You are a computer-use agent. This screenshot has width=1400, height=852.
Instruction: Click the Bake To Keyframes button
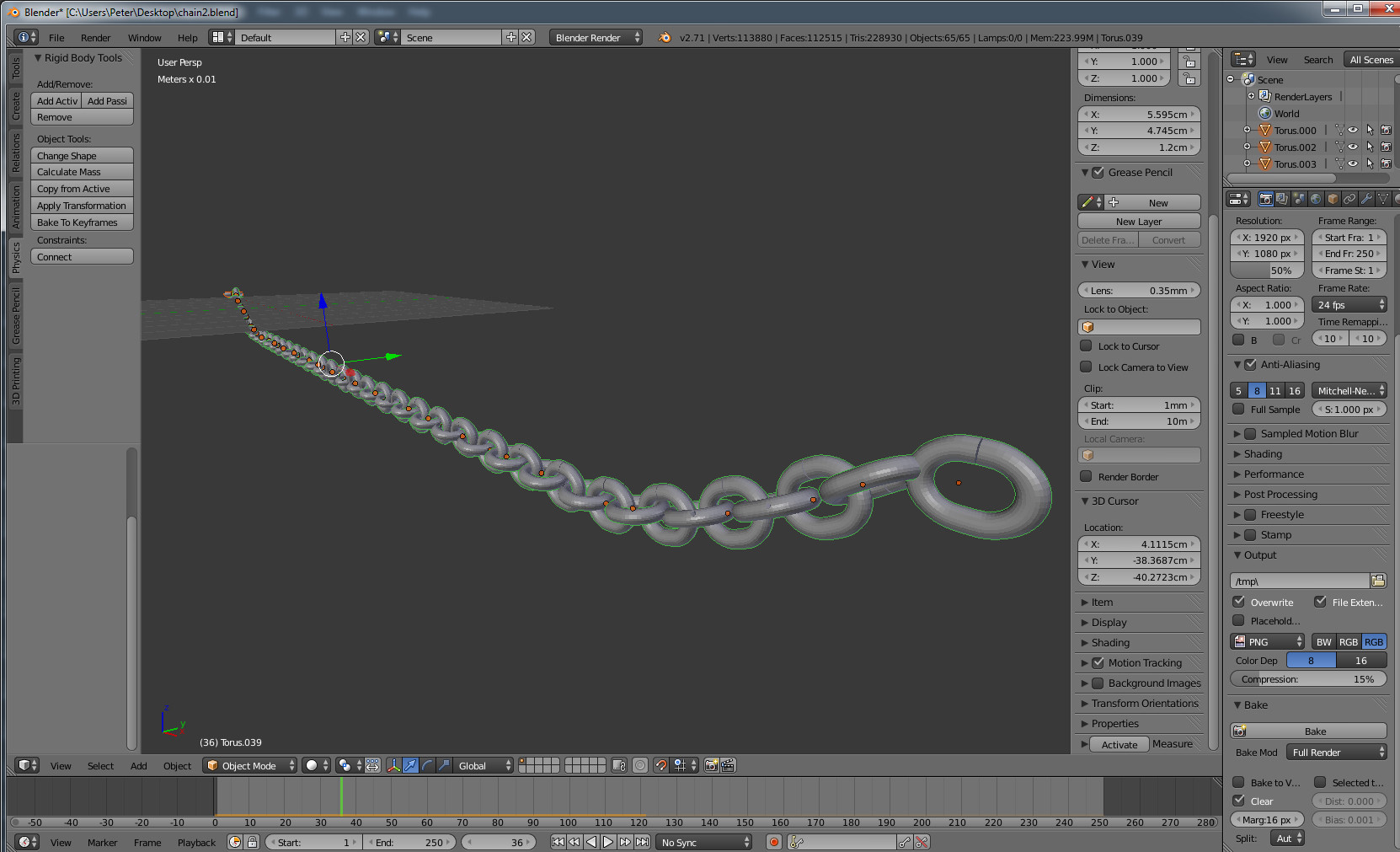(x=82, y=222)
